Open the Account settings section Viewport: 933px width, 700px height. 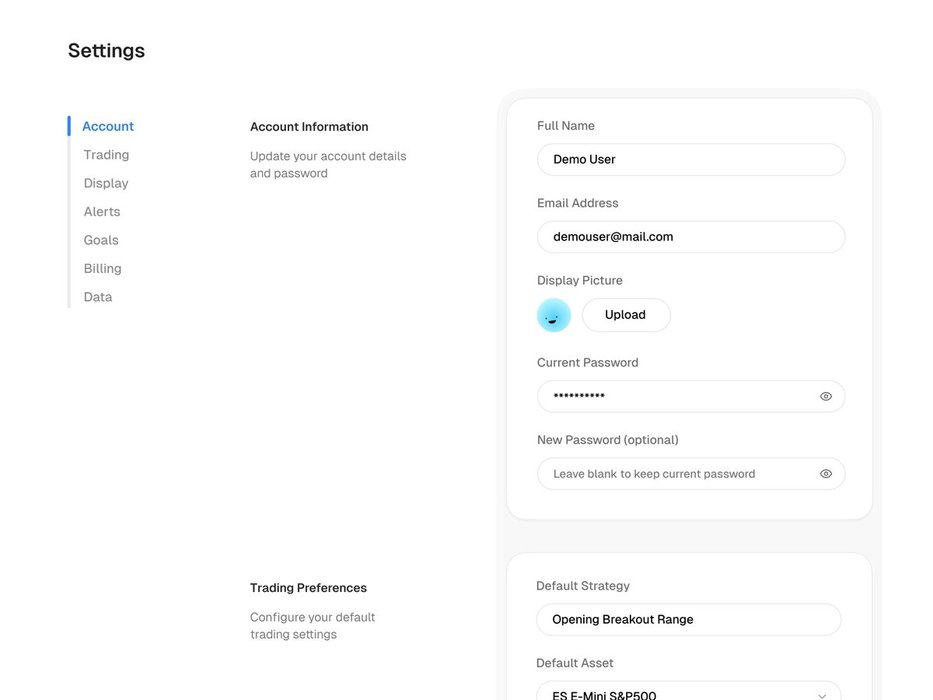pos(108,126)
